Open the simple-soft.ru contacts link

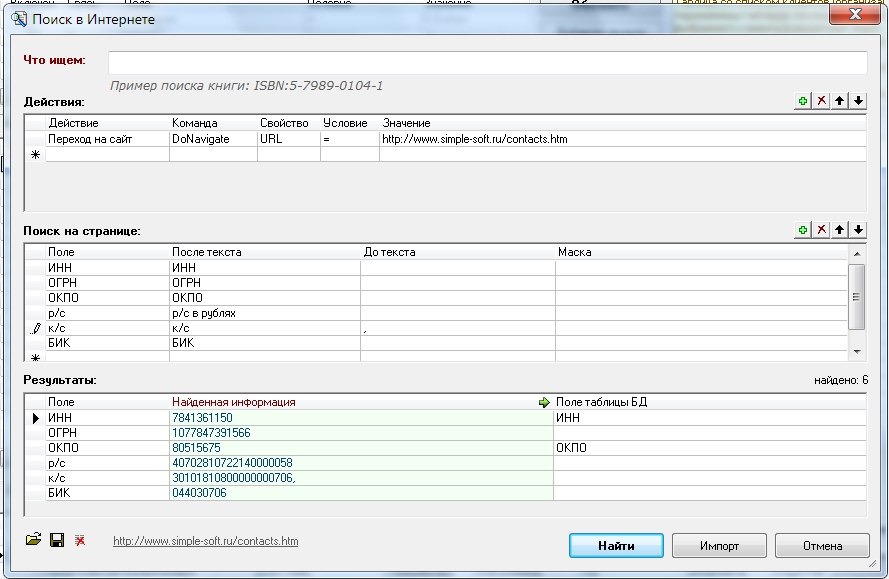[x=205, y=541]
